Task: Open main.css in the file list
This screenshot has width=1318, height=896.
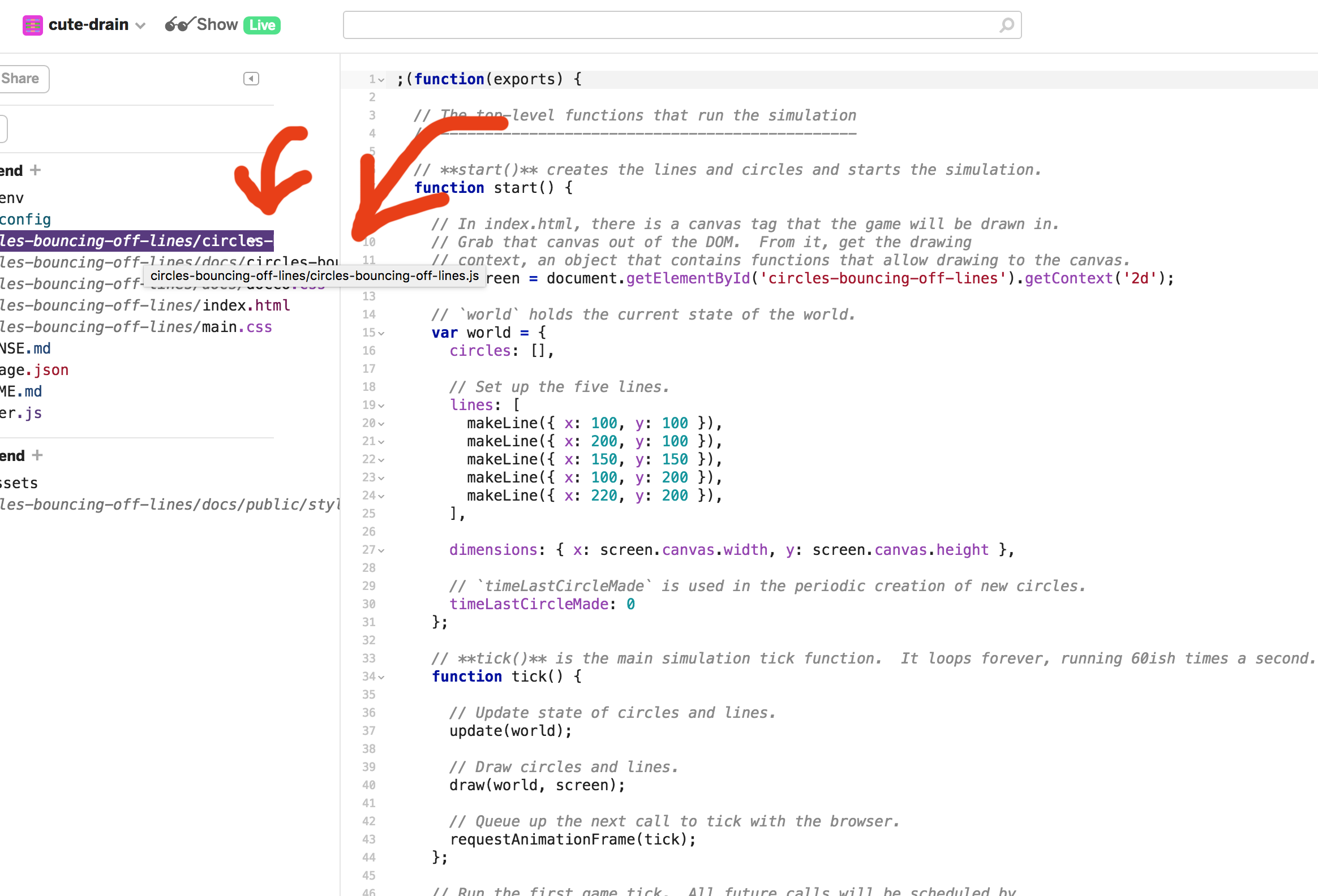Action: (x=237, y=327)
